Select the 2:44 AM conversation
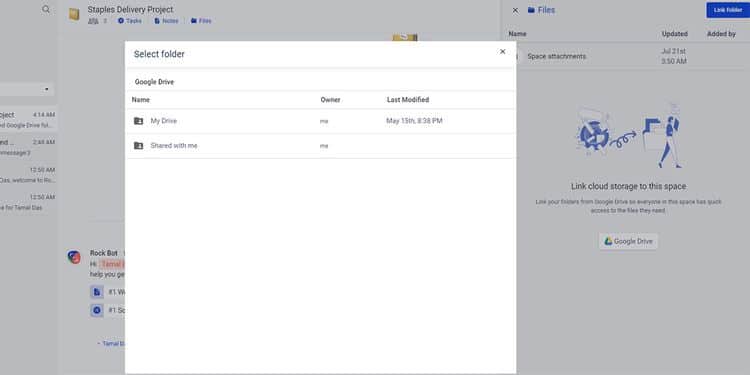Screen dimensions: 750x375 point(28,147)
